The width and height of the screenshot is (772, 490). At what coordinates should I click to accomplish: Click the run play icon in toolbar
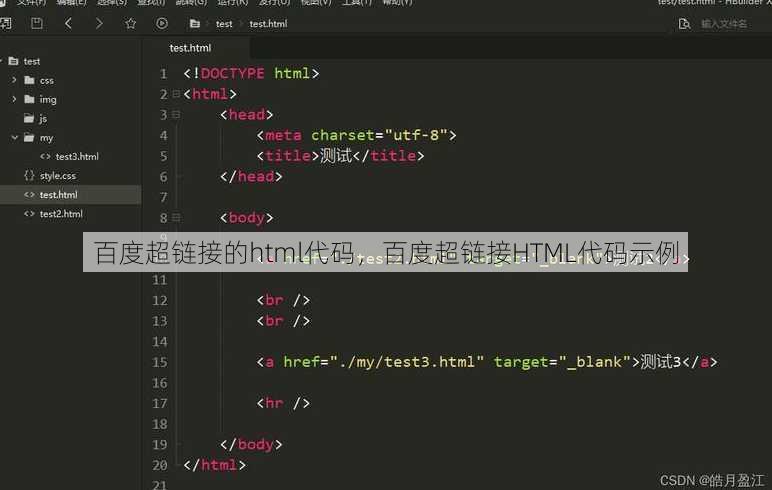click(x=161, y=23)
